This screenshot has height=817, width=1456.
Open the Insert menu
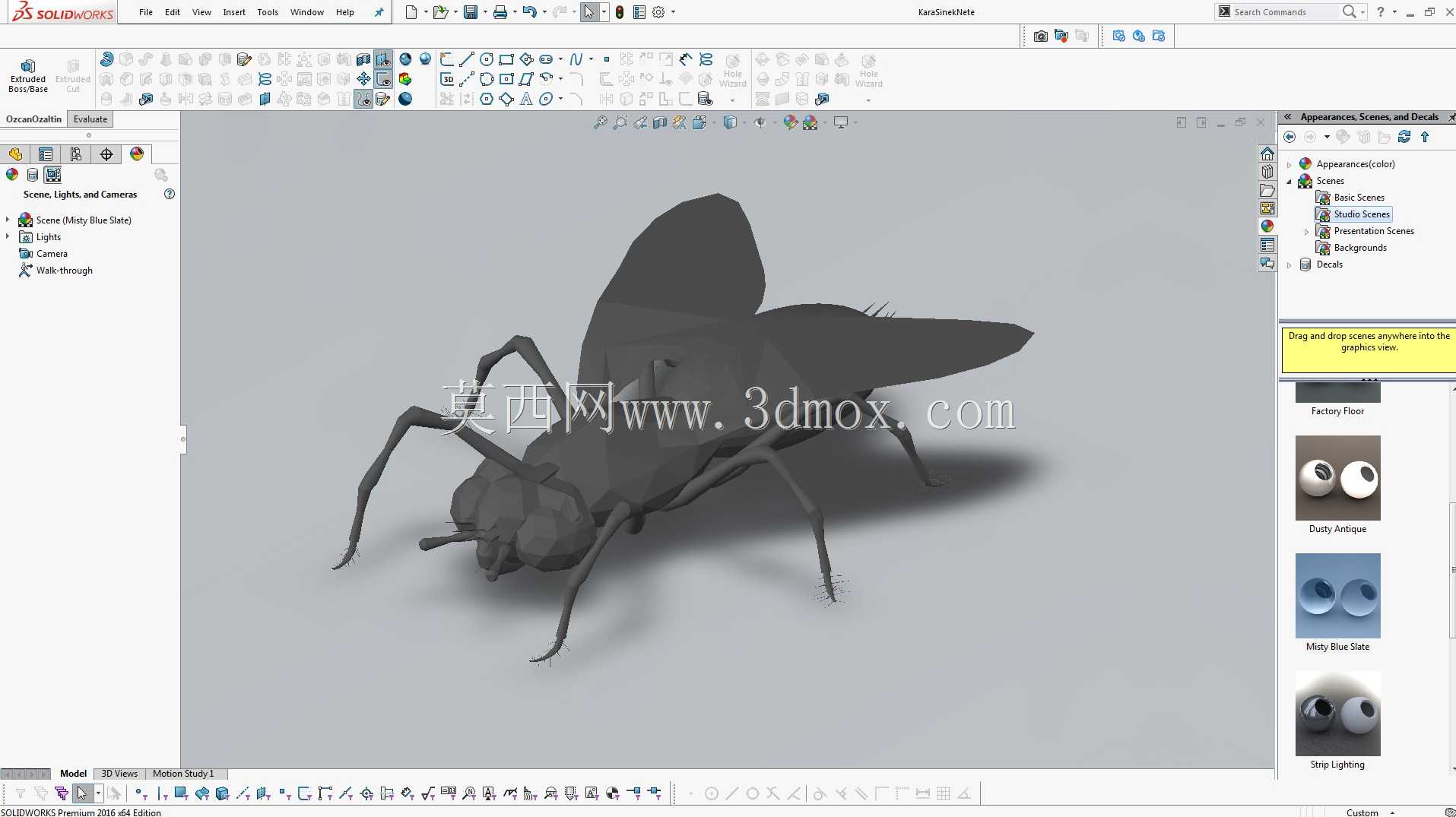(x=234, y=12)
